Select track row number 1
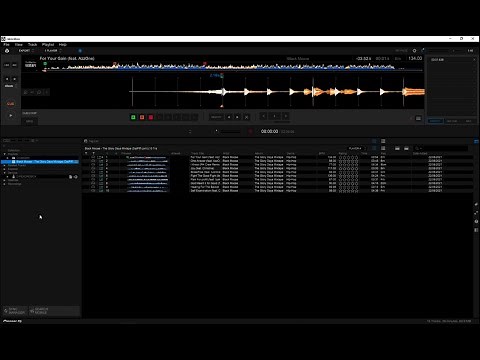 277,157
